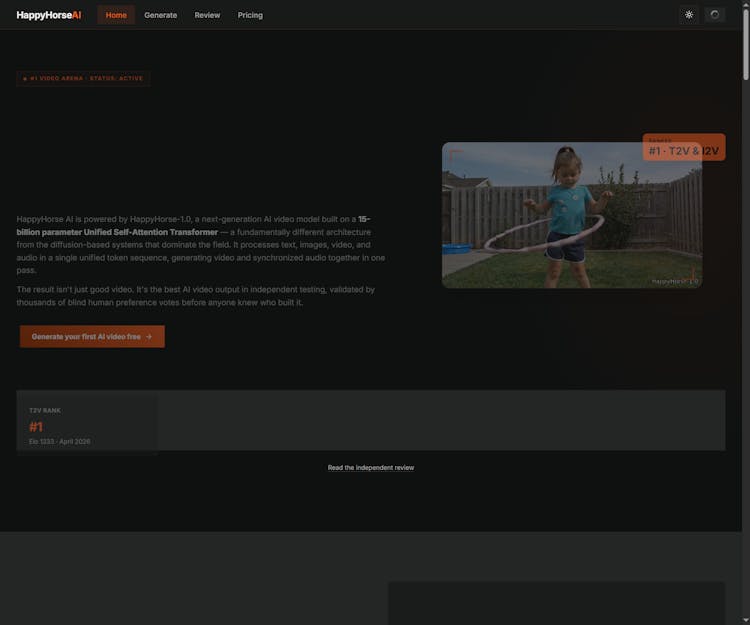Image resolution: width=750 pixels, height=625 pixels.
Task: Select the T2V Rank #1 stat card
Action: pos(87,425)
